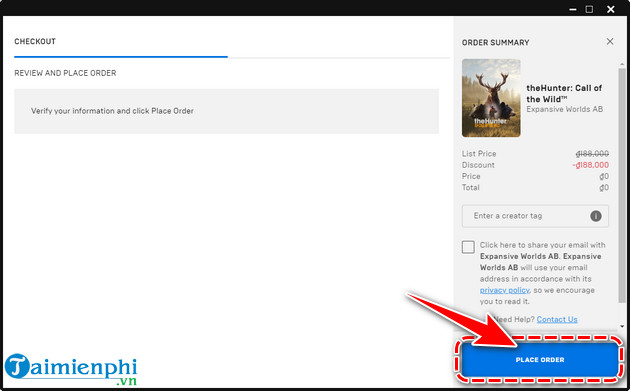The image size is (630, 391).
Task: Open the Contact Us link
Action: 557,319
